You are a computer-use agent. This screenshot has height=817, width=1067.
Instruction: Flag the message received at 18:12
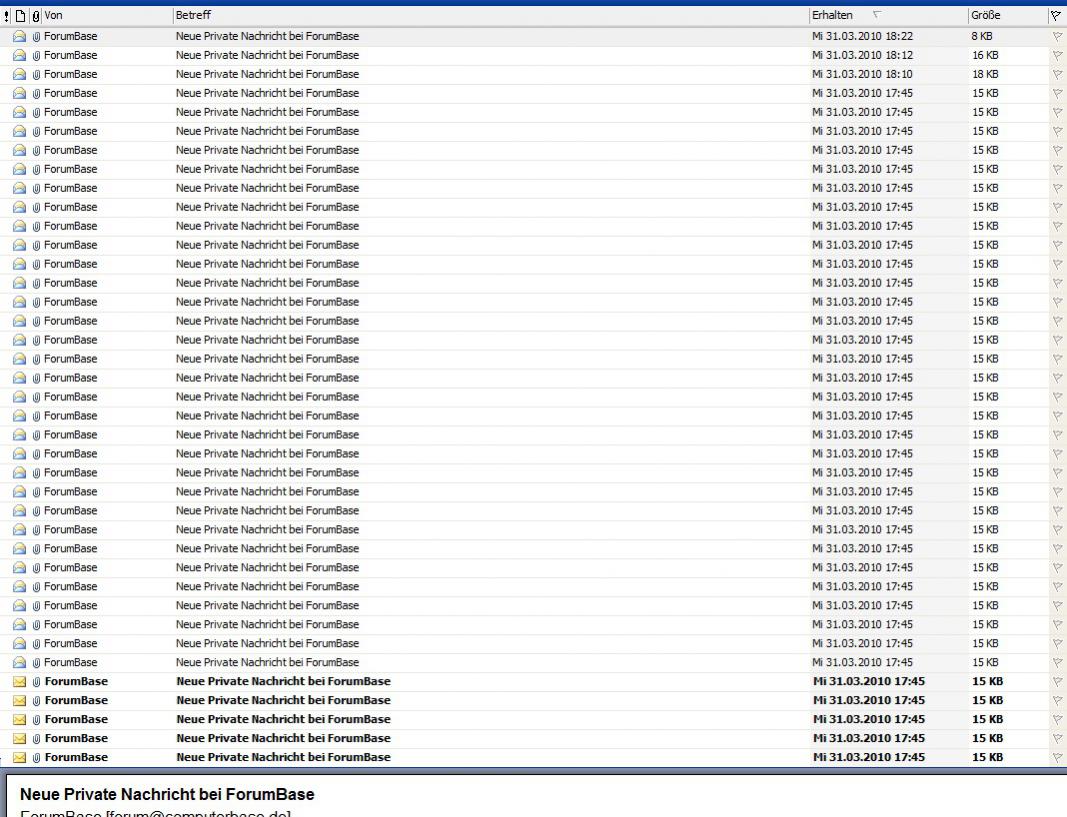[1057, 56]
